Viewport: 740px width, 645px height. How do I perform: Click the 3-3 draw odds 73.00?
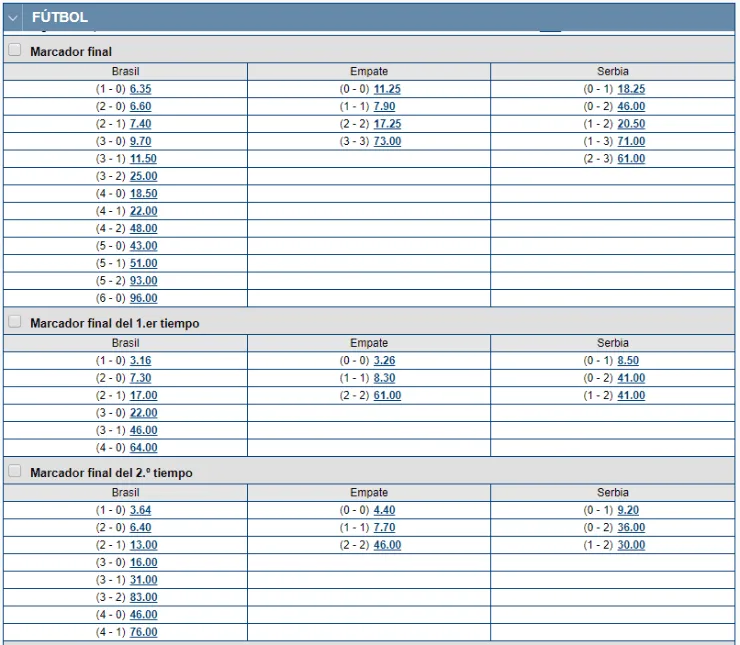[387, 141]
